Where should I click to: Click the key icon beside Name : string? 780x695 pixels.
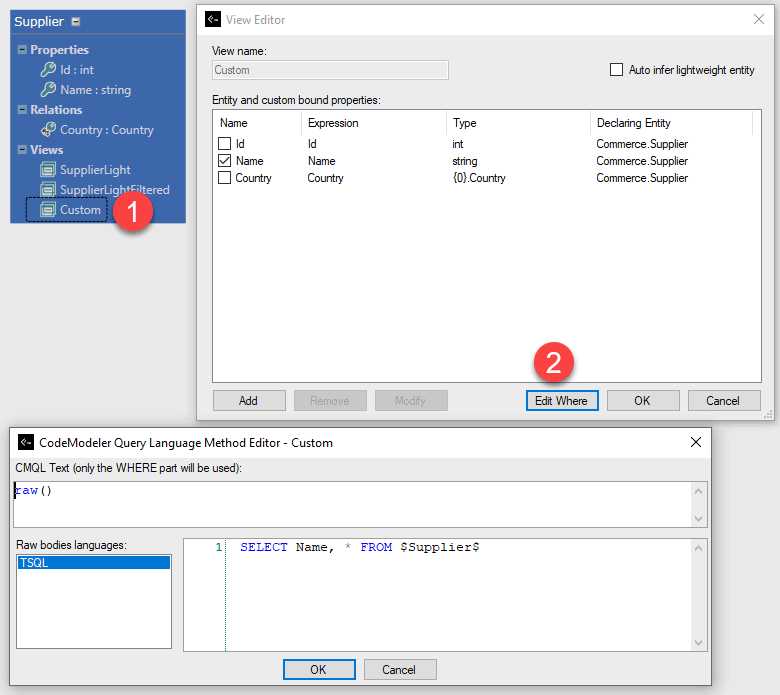(48, 90)
